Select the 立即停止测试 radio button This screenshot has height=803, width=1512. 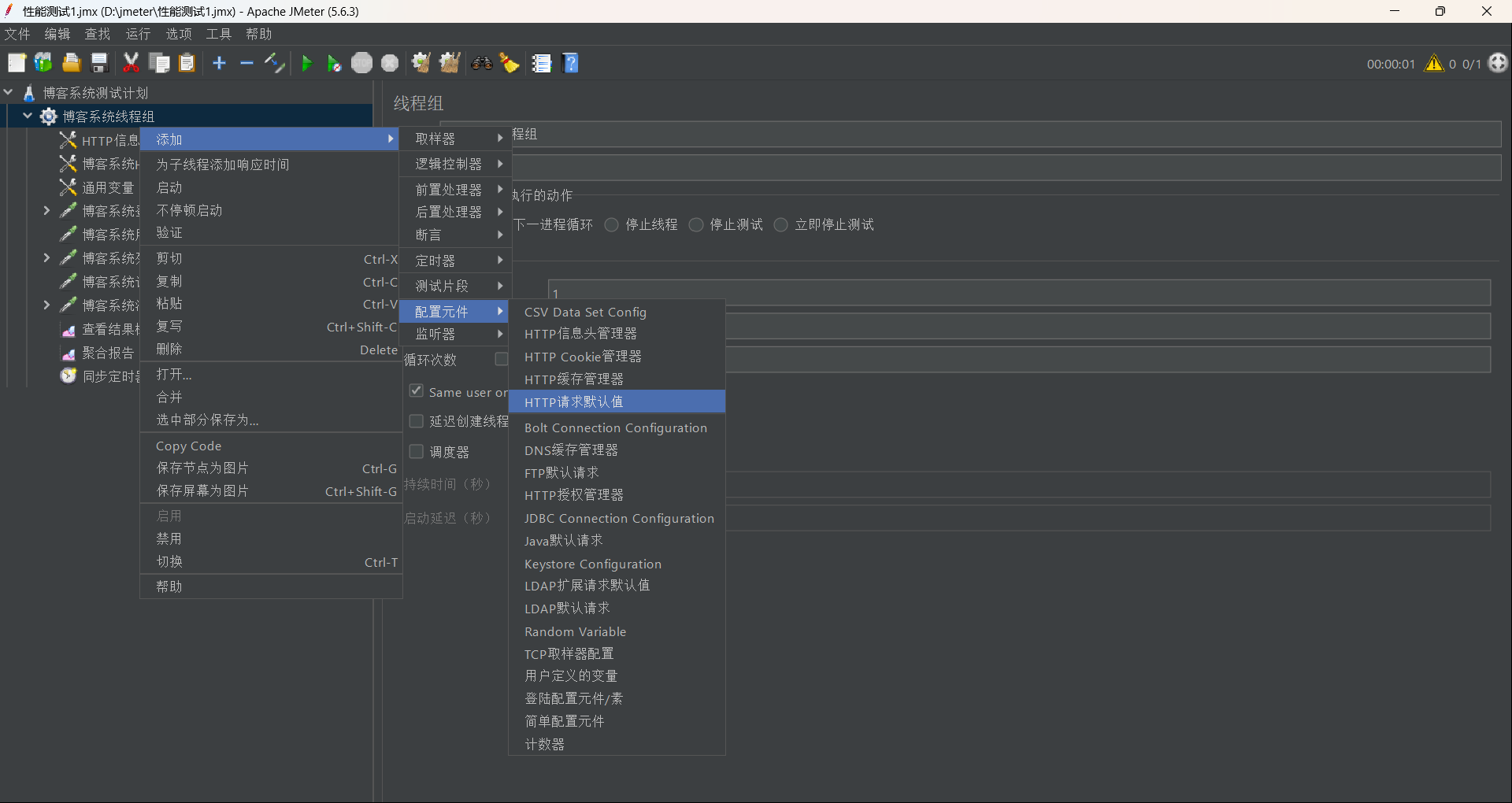pyautogui.click(x=780, y=224)
